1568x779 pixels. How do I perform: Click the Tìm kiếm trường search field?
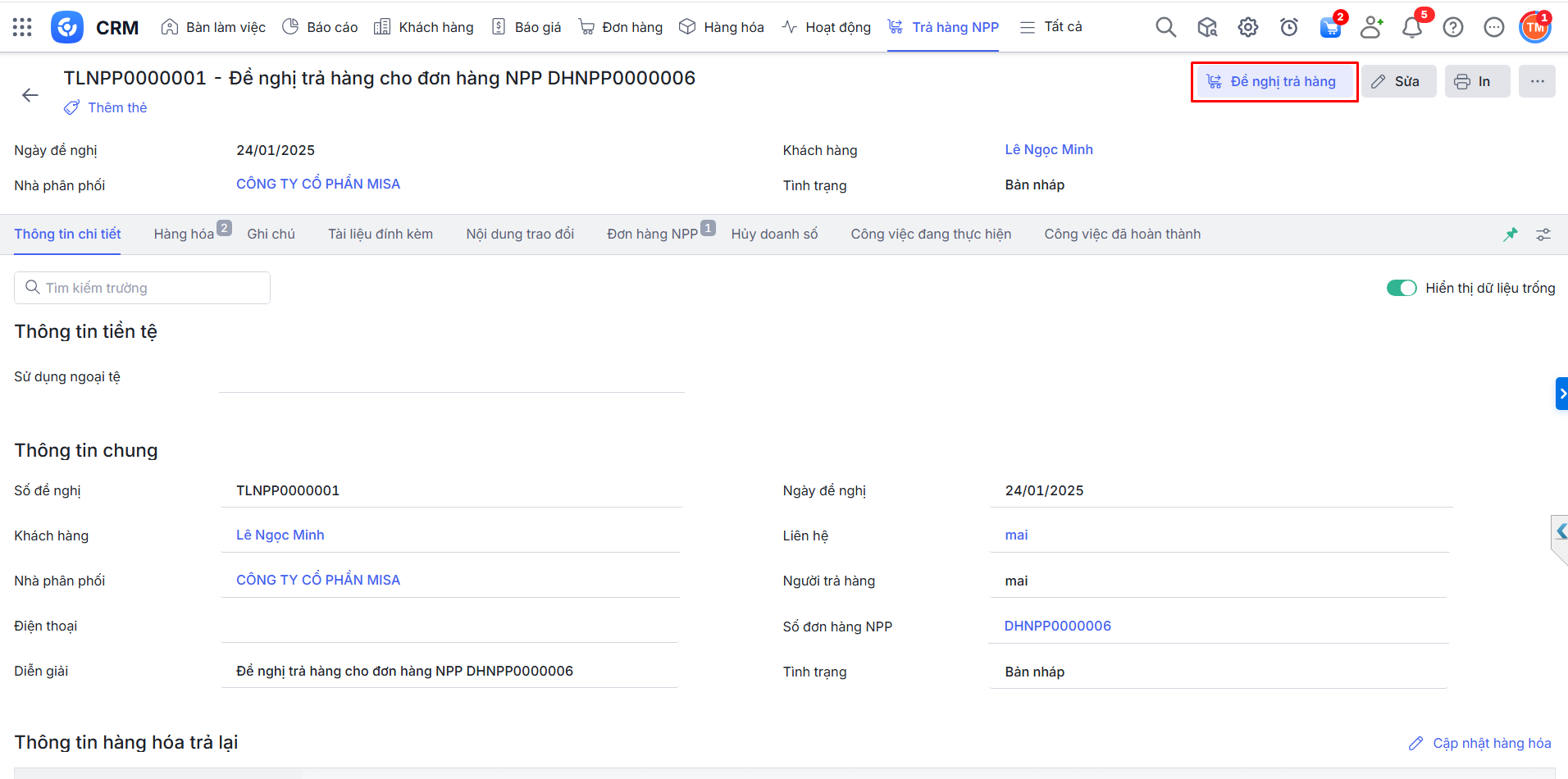tap(143, 288)
